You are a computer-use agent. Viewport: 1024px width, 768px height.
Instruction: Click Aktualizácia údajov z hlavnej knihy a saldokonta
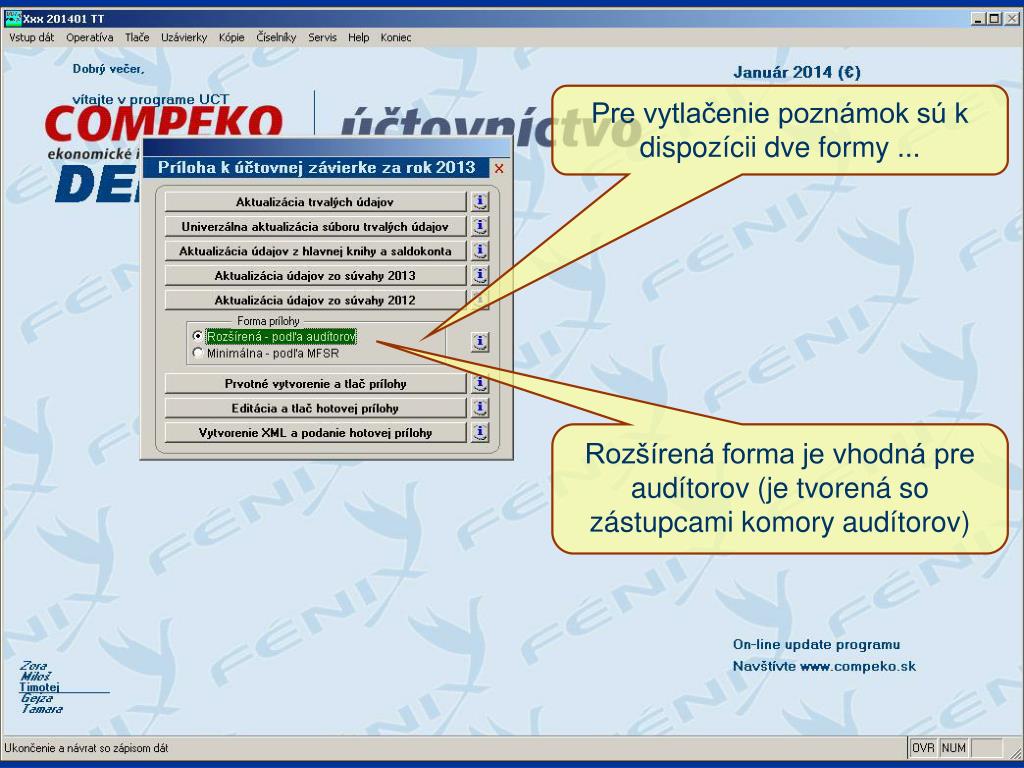coord(315,251)
